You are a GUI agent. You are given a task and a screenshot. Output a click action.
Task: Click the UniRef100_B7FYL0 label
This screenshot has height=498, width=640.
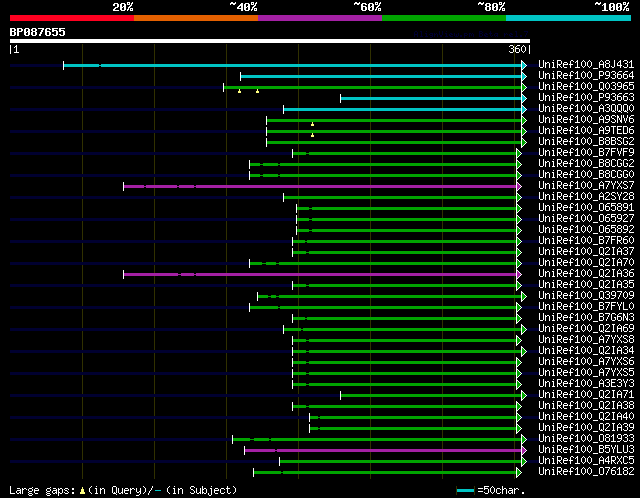tap(586, 307)
